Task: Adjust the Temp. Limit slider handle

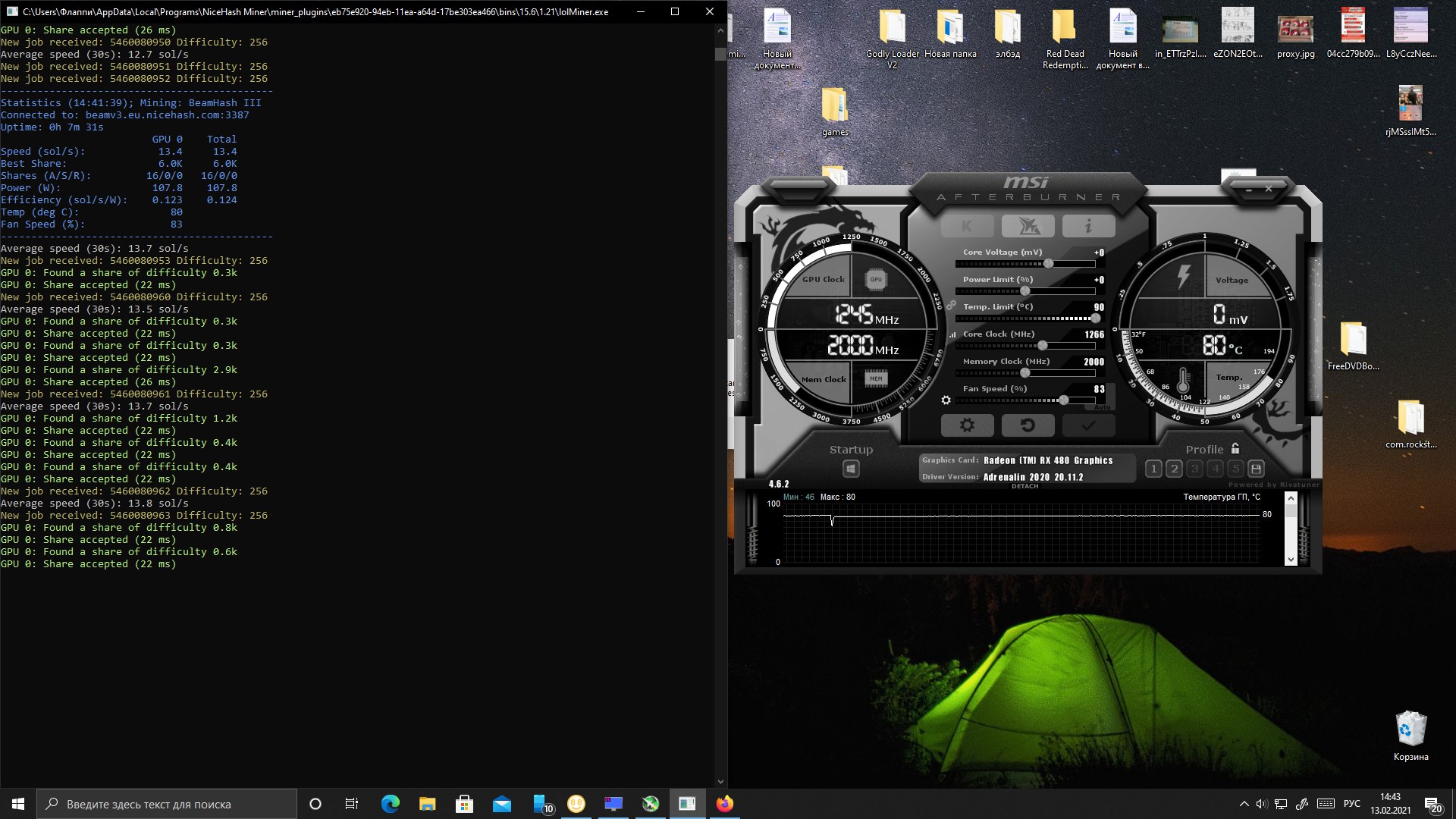Action: coord(1095,318)
